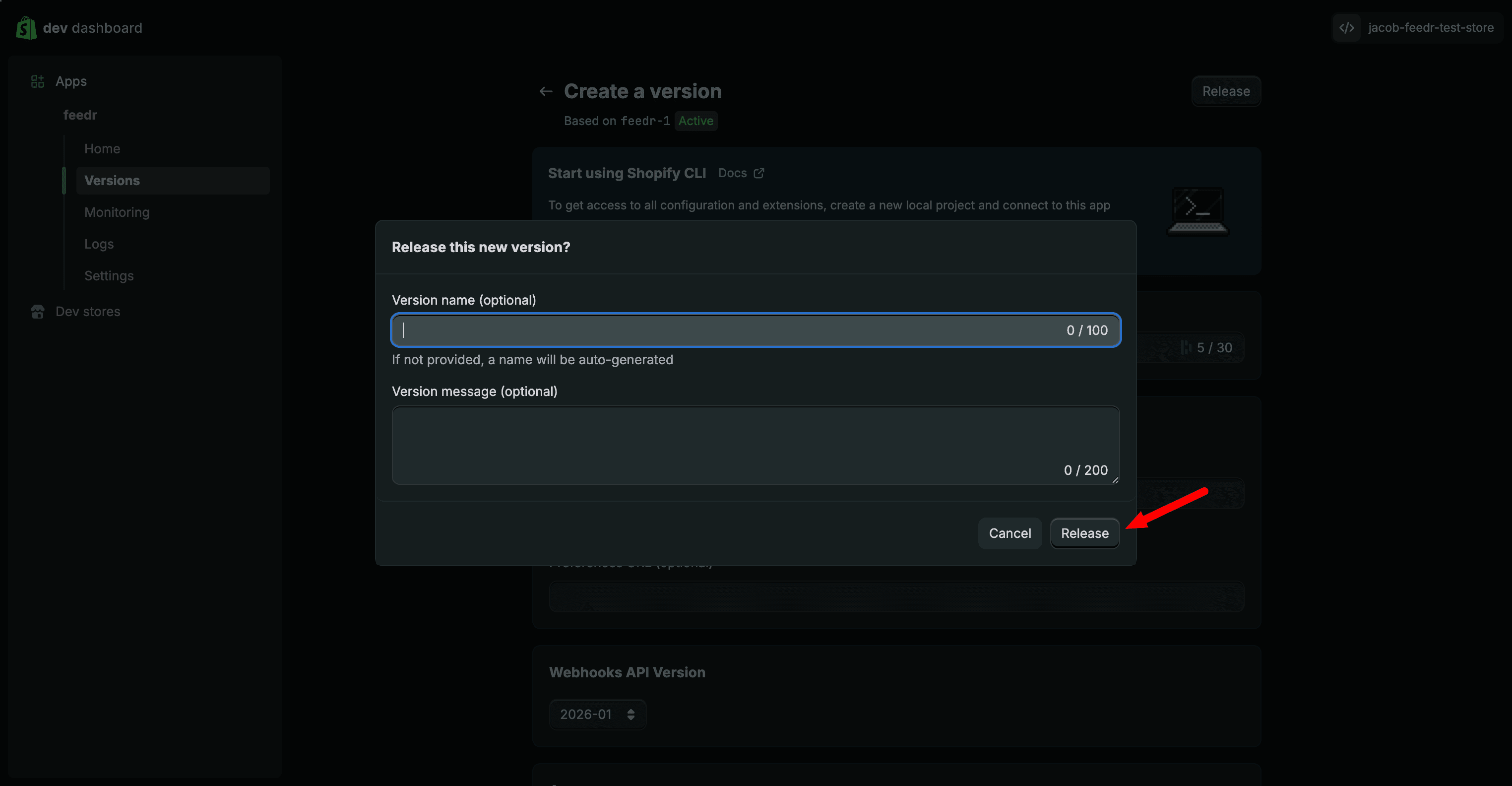Select the Versions sidebar item
Screen dimensions: 1512x786
click(173, 180)
